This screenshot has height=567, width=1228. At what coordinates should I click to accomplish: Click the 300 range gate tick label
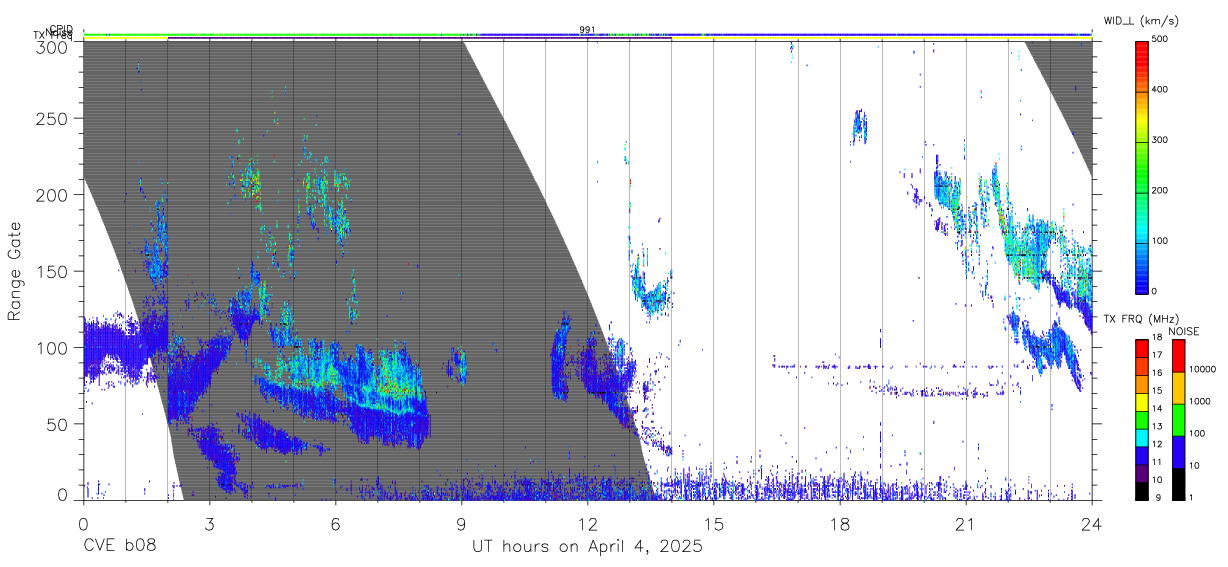51,46
